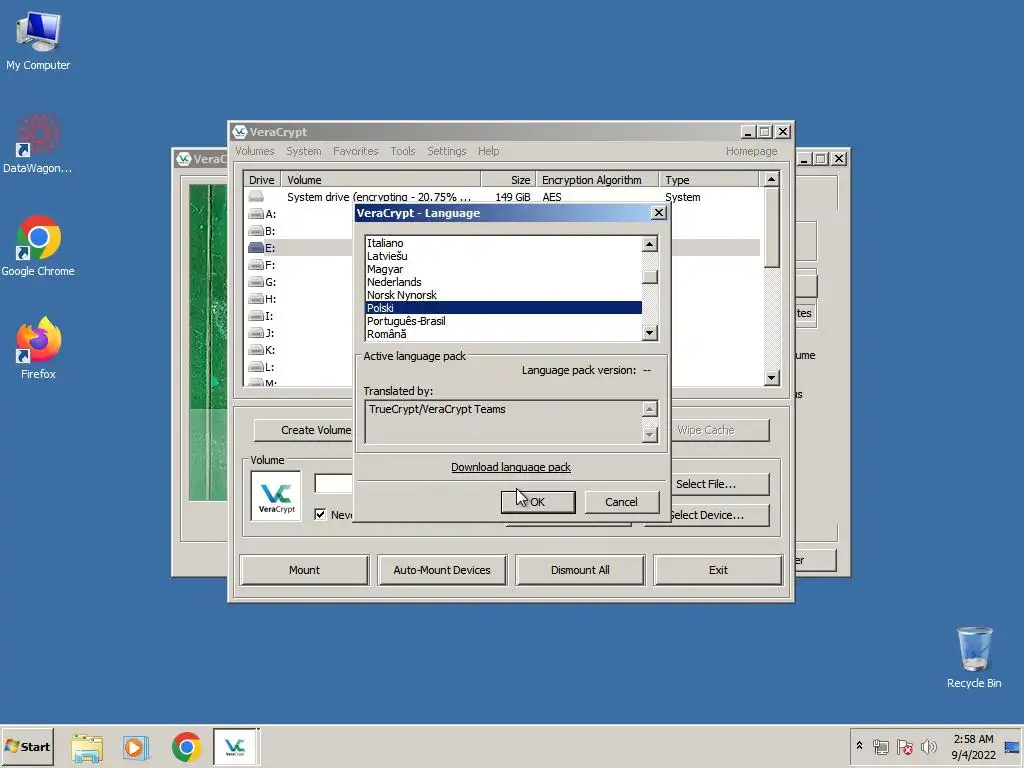Choose Latviešu in language list
1024x768 pixels.
(x=503, y=256)
